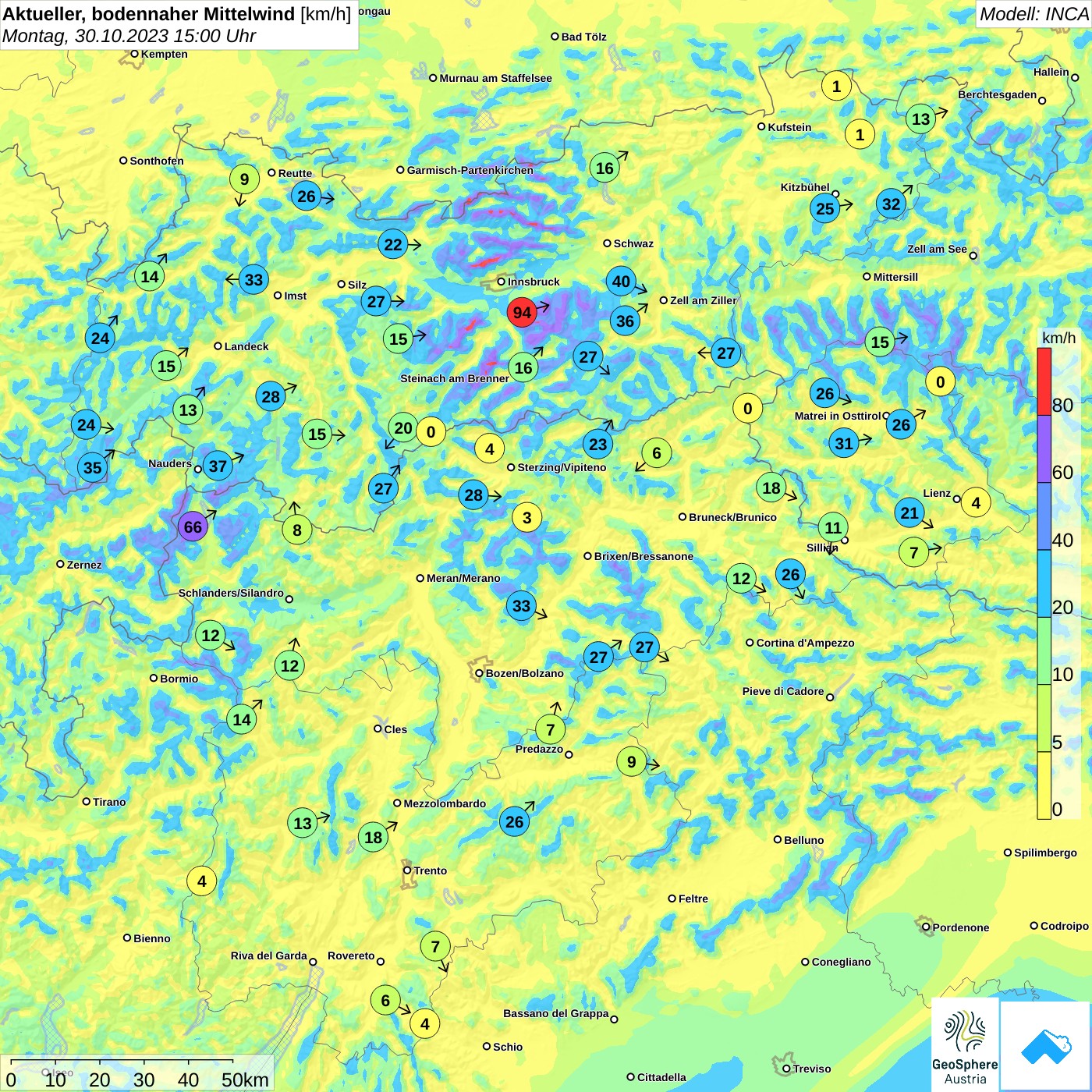Select the purple 66 wind marker
Screen dimensions: 1092x1092
[x=193, y=527]
